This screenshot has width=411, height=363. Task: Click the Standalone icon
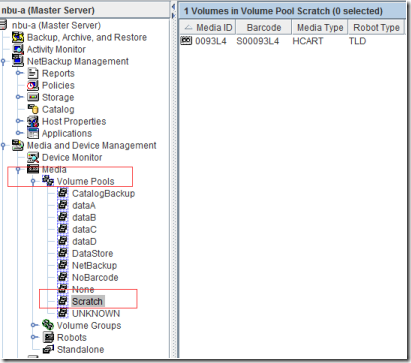coord(48,349)
